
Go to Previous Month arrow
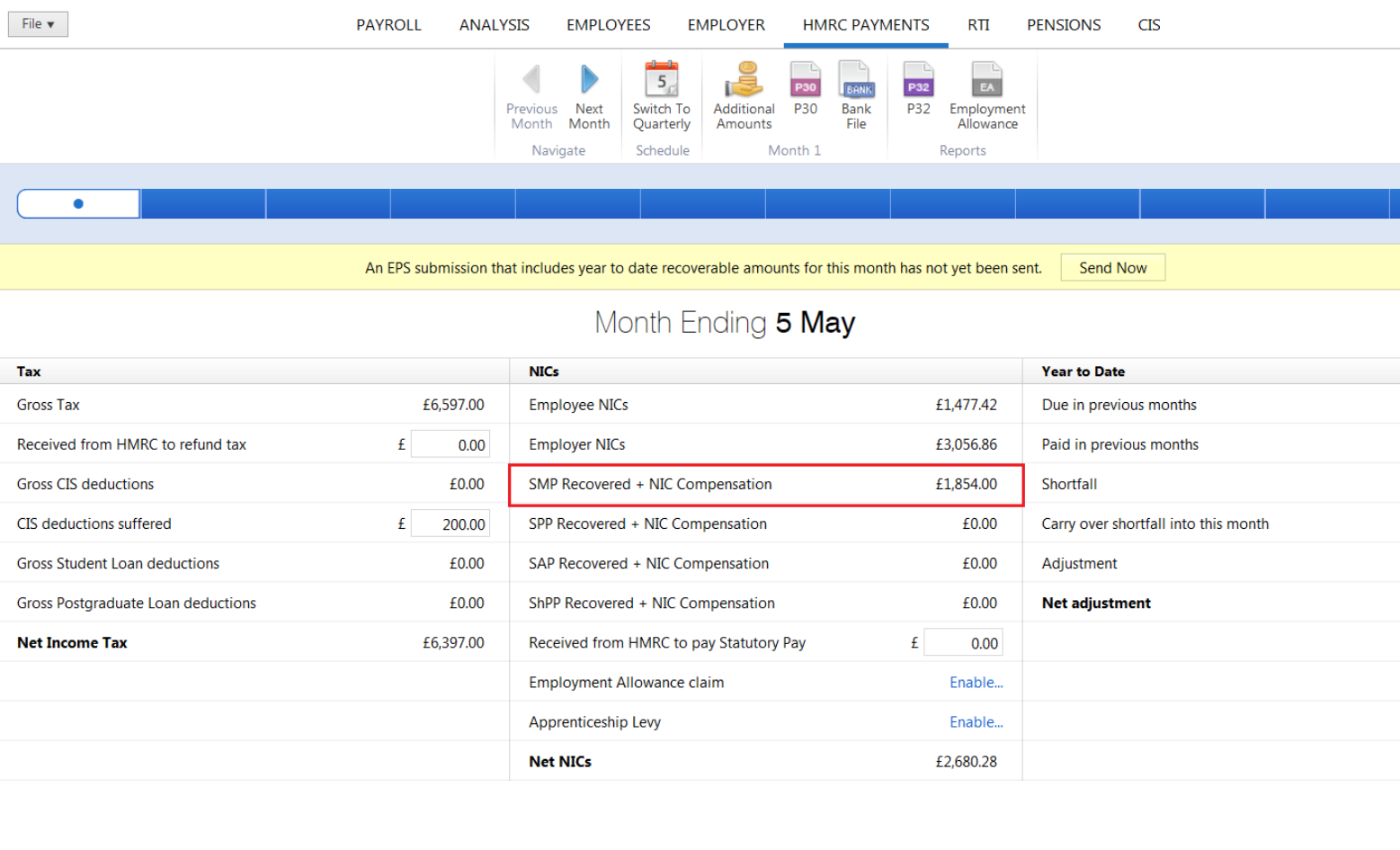tap(531, 79)
